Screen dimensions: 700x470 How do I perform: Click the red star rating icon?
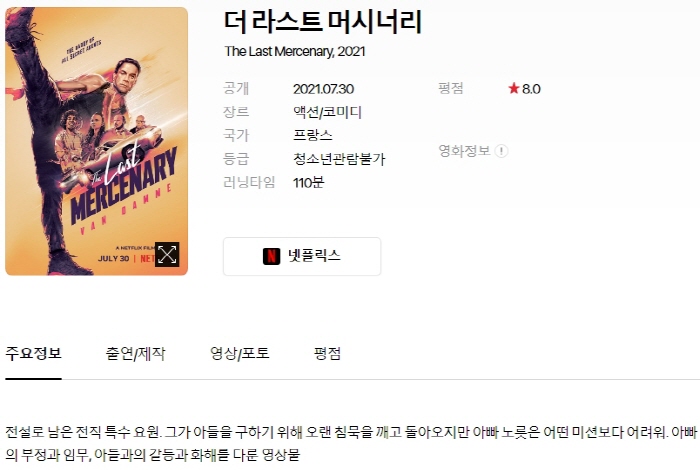pyautogui.click(x=513, y=88)
